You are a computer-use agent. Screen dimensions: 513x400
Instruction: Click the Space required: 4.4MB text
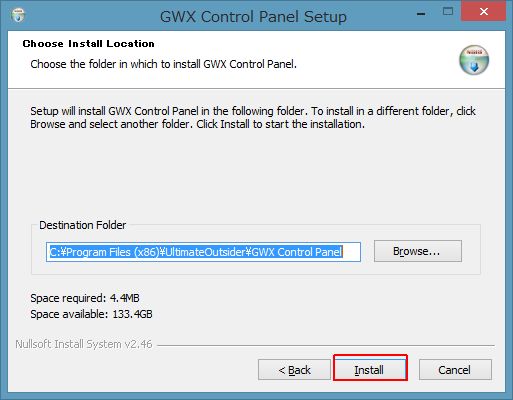[85, 298]
